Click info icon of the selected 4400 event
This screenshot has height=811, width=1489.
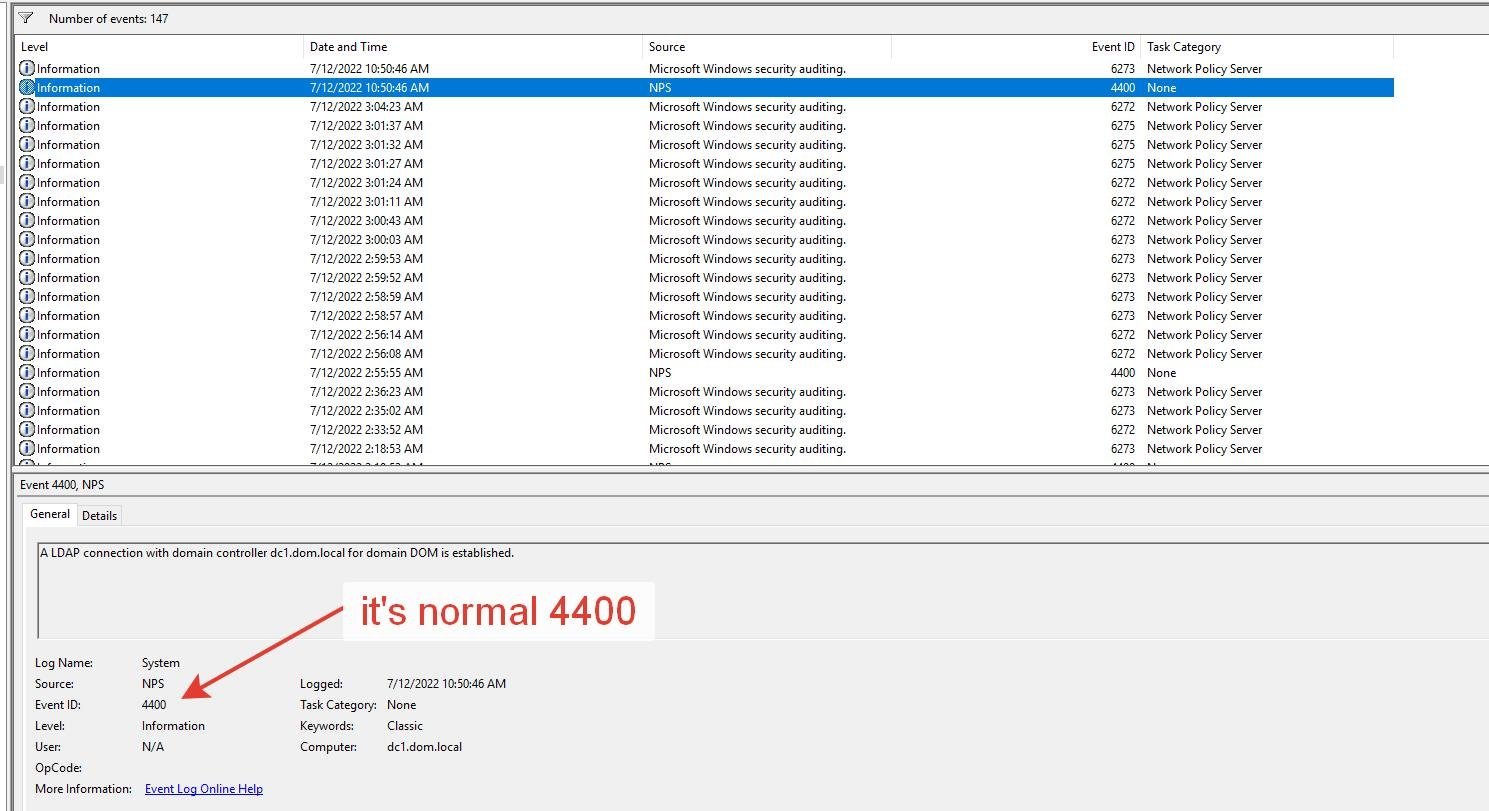click(x=27, y=87)
